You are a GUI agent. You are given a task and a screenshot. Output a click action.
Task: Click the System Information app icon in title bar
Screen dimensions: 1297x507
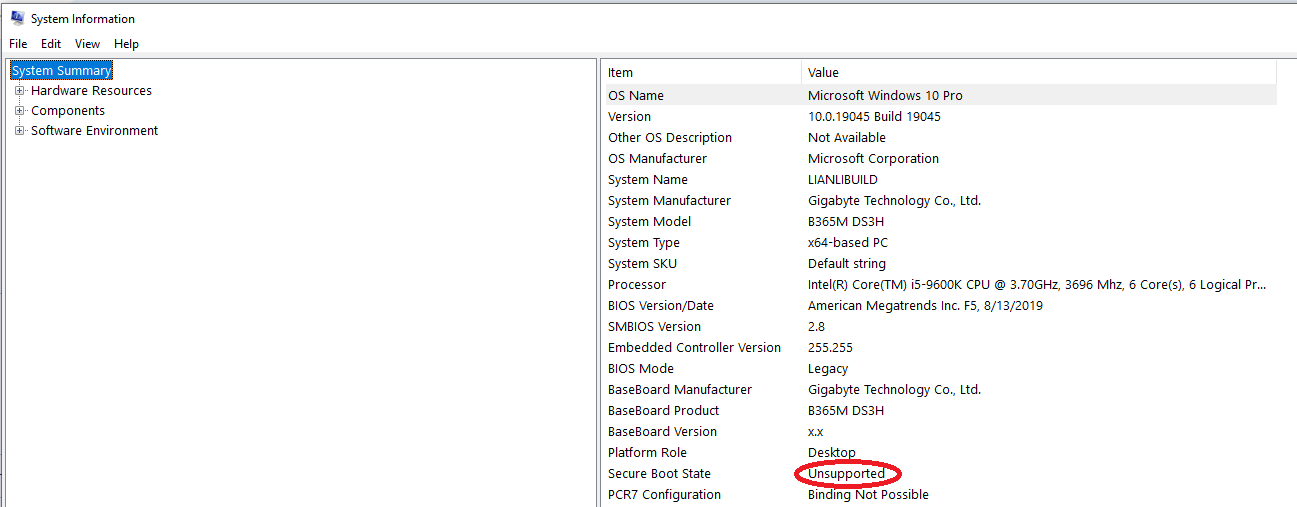(x=17, y=18)
